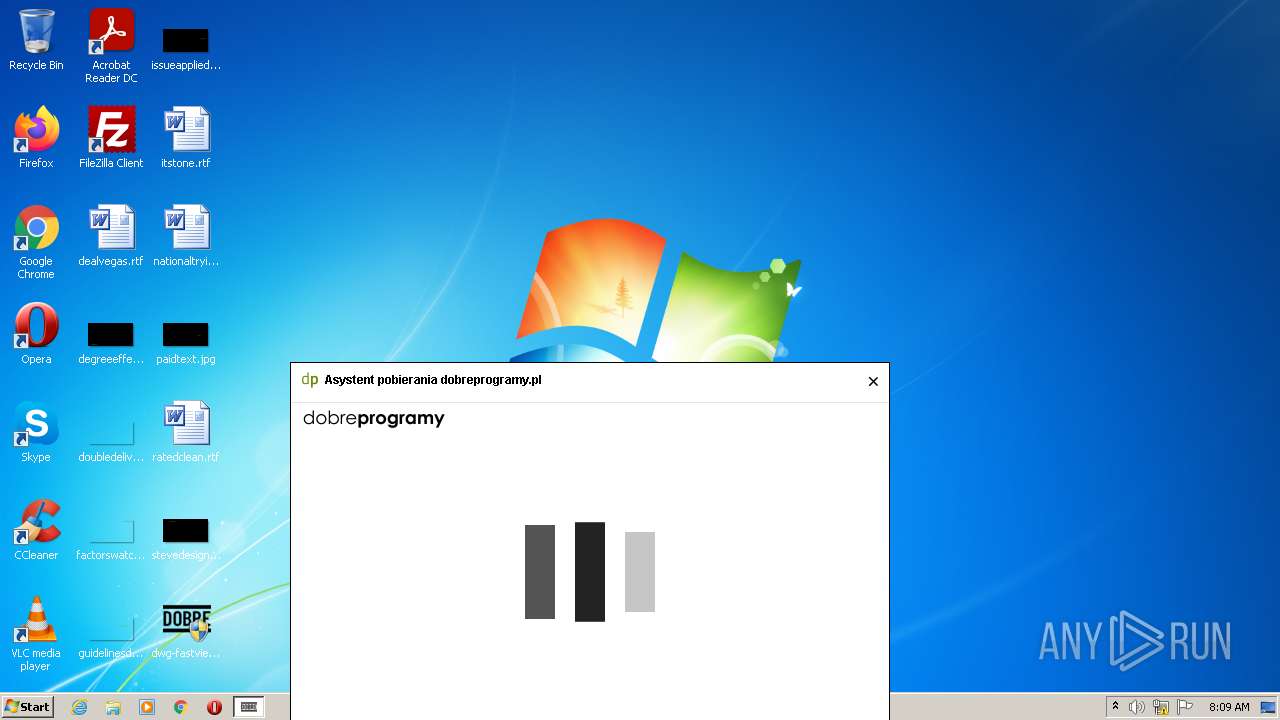1280x720 pixels.
Task: Open Internet Explorer from the taskbar
Action: 80,707
